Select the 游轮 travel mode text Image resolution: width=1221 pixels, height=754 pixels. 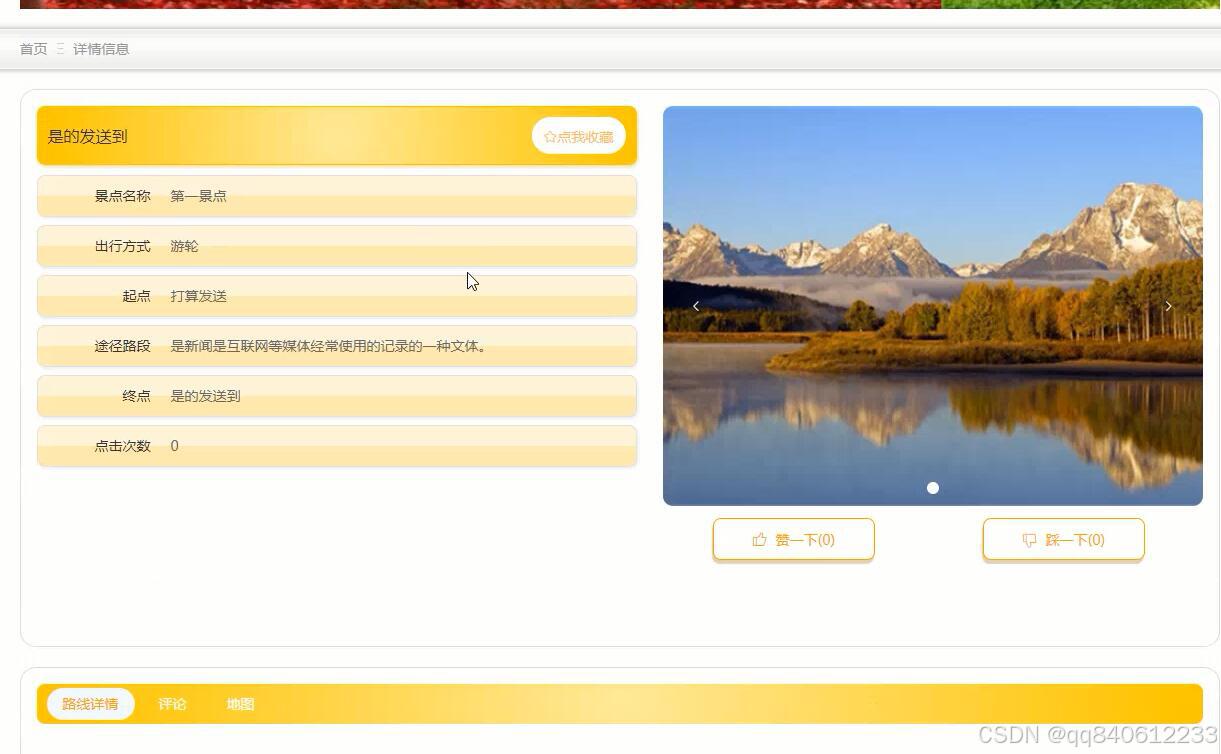[184, 246]
